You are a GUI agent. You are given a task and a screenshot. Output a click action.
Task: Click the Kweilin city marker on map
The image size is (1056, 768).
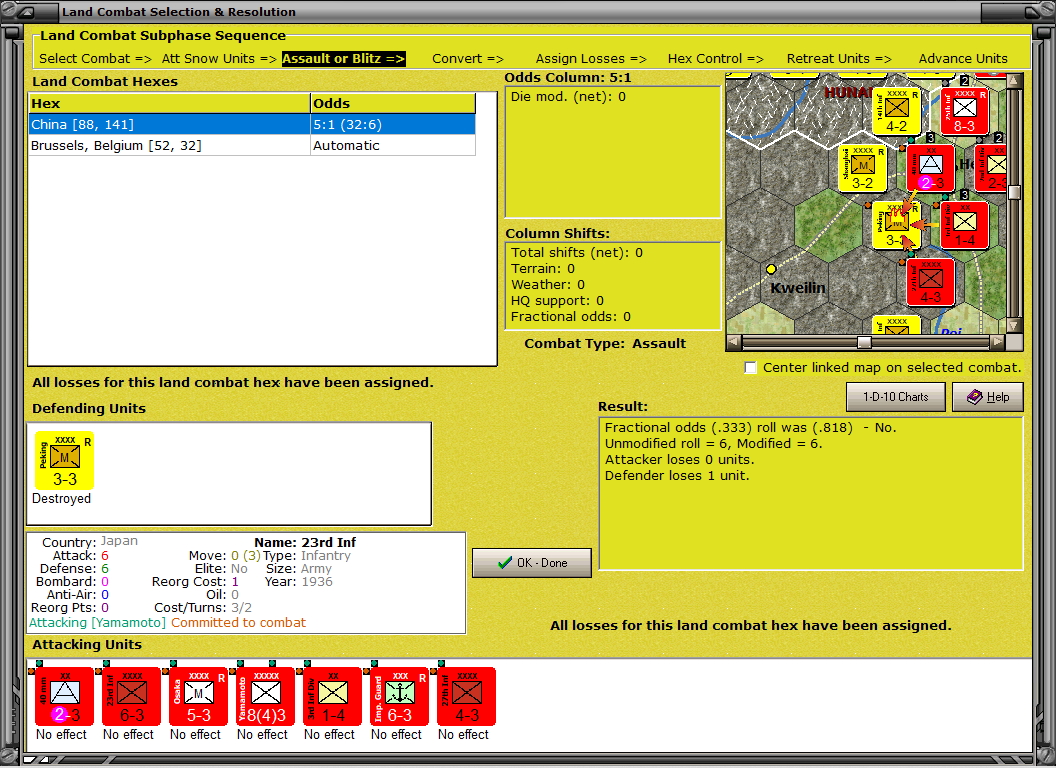(771, 269)
